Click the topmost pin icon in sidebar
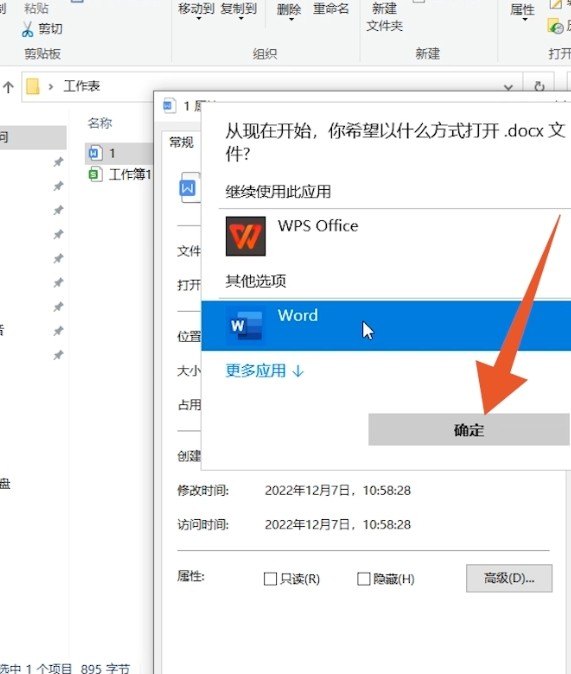The height and width of the screenshot is (674, 571). click(x=58, y=162)
